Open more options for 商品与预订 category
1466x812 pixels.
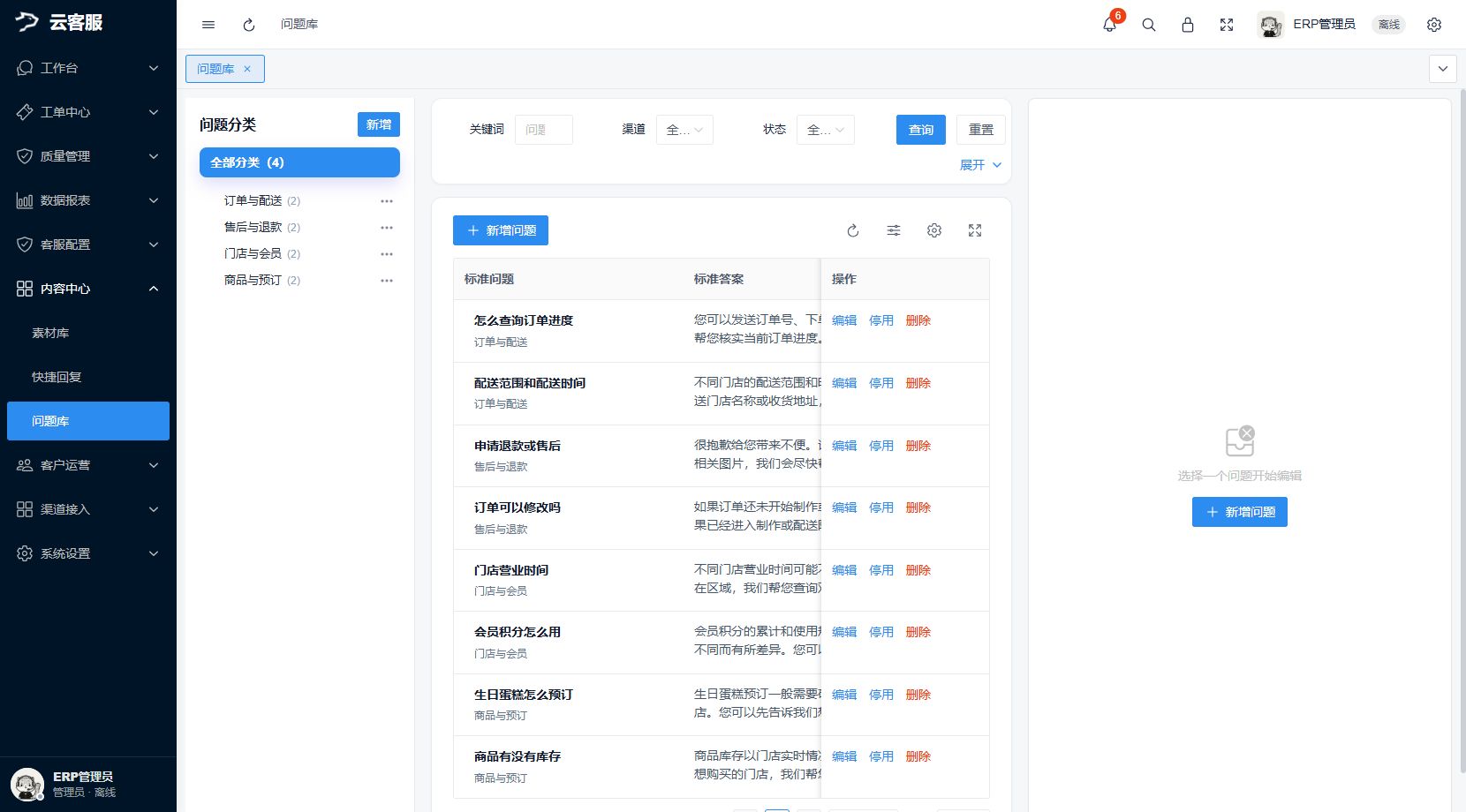387,281
